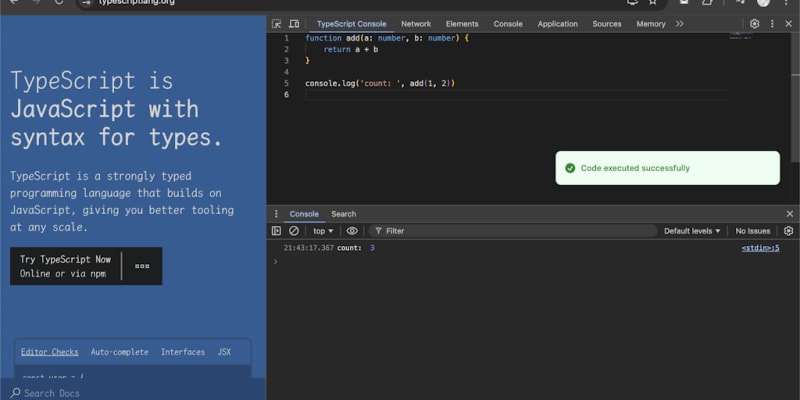Clear the console with the clear icon
Viewport: 800px width, 400px height.
coord(294,231)
